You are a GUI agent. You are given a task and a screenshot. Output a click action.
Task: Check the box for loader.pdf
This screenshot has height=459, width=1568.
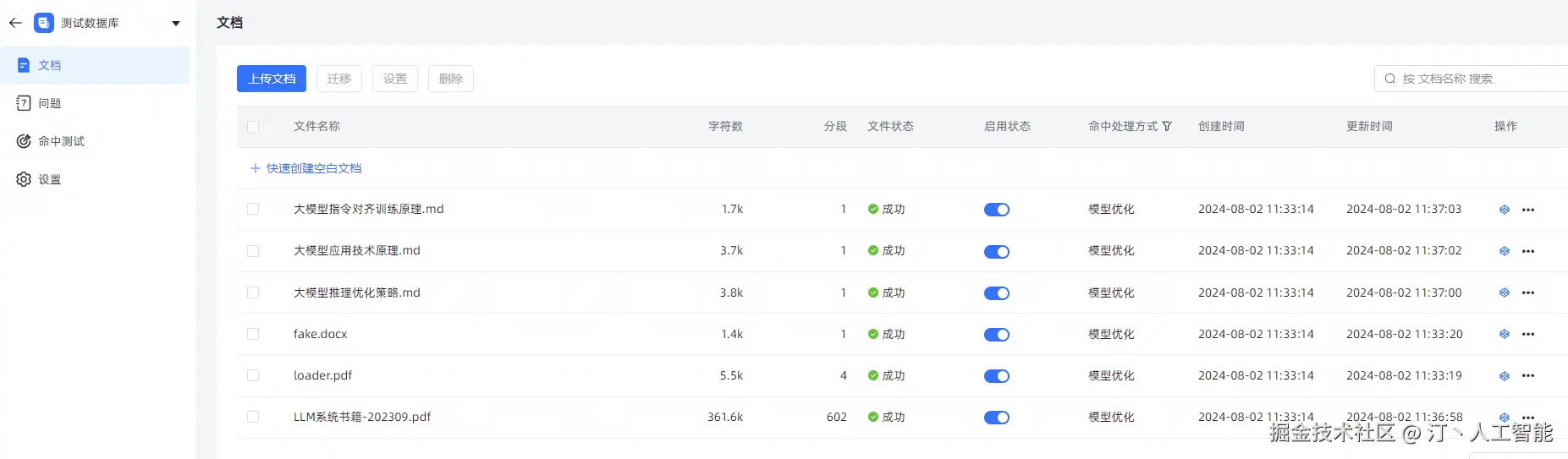click(x=253, y=375)
